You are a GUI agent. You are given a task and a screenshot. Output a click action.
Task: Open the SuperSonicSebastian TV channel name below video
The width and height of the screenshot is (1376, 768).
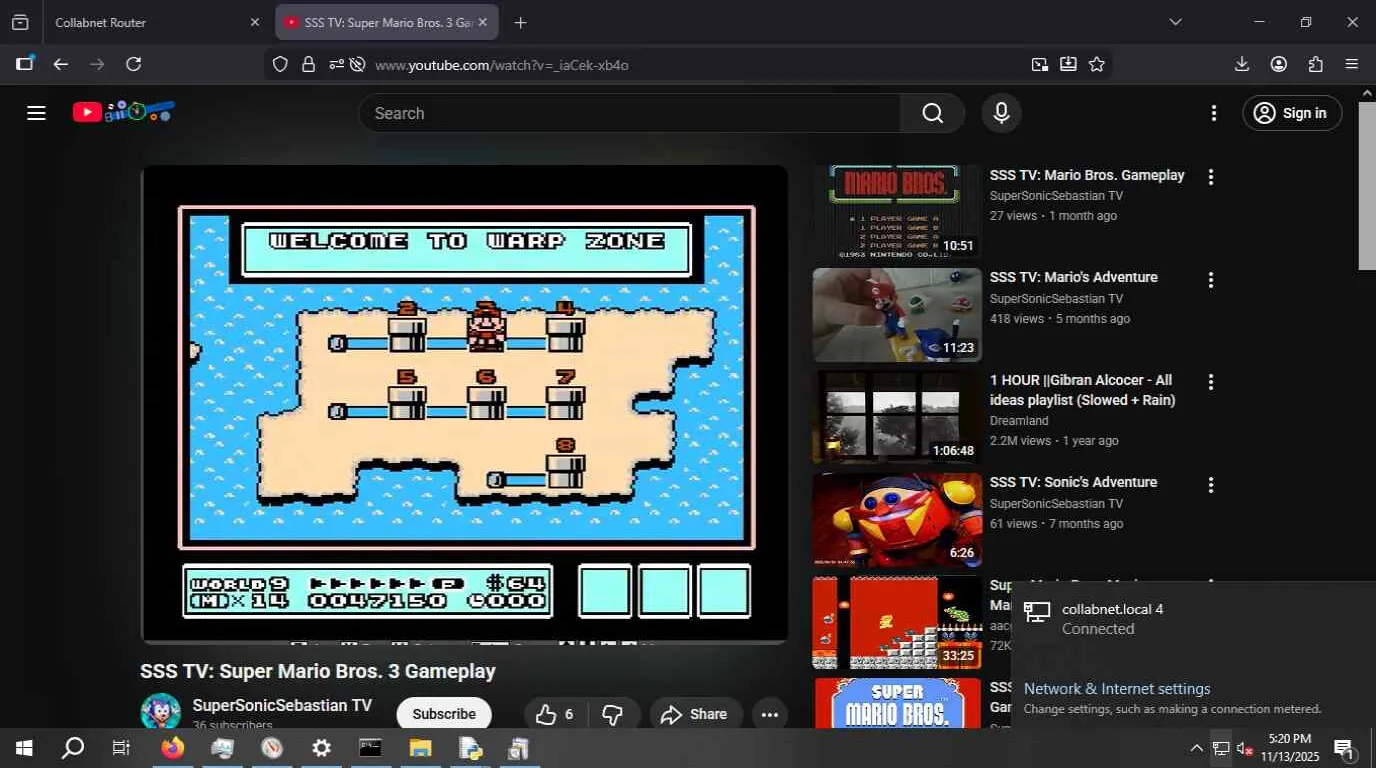(x=282, y=705)
